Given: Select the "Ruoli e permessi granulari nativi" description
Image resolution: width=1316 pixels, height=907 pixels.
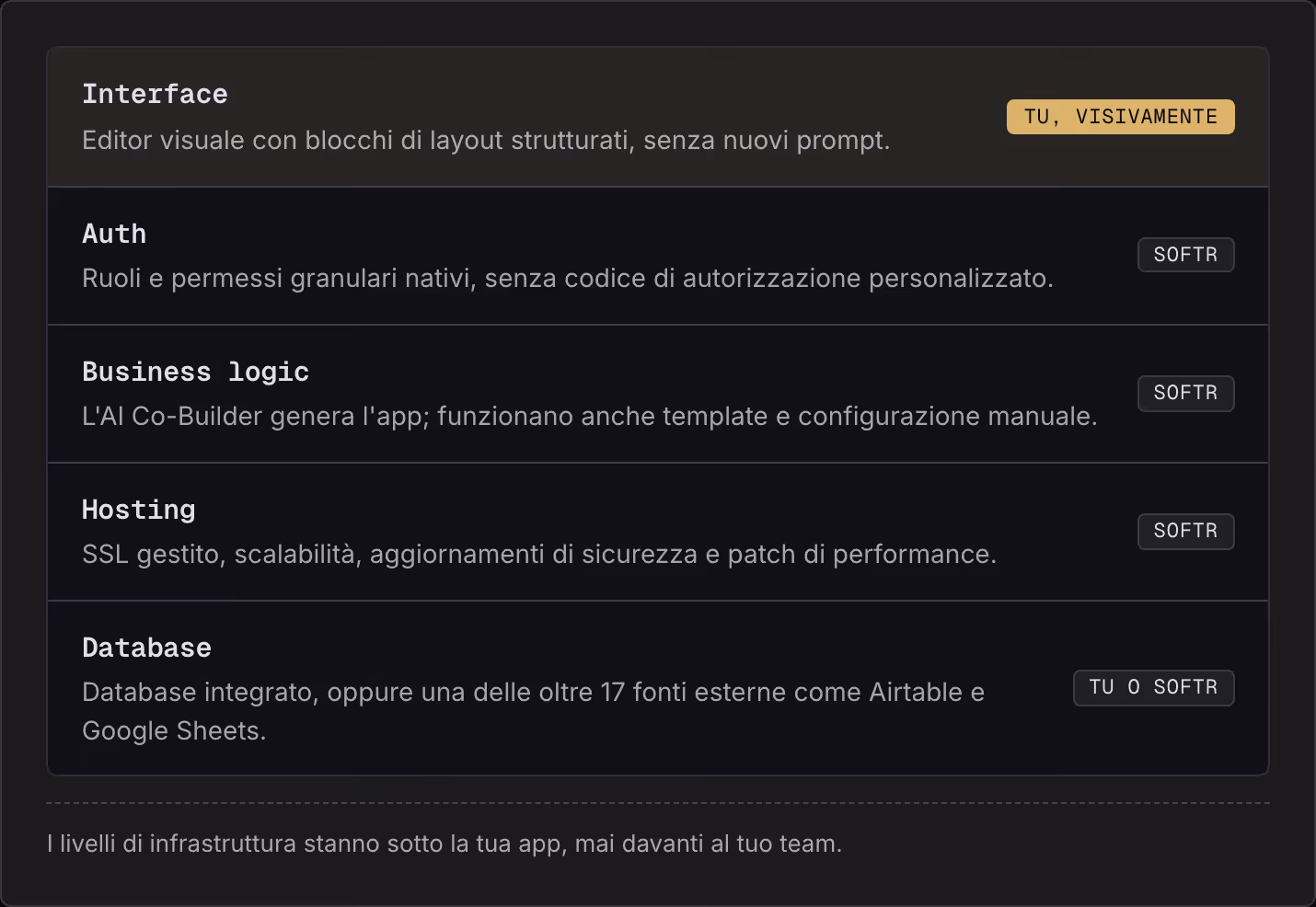Looking at the screenshot, I should (x=567, y=279).
